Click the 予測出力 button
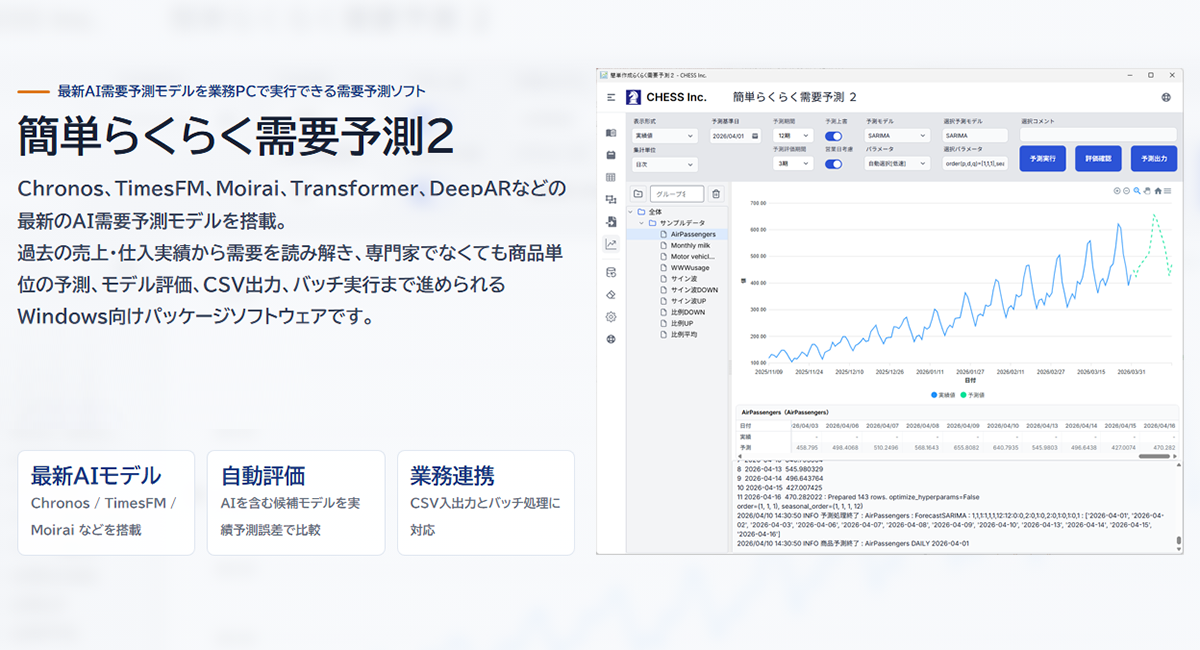Image resolution: width=1200 pixels, height=650 pixels. pyautogui.click(x=1154, y=158)
